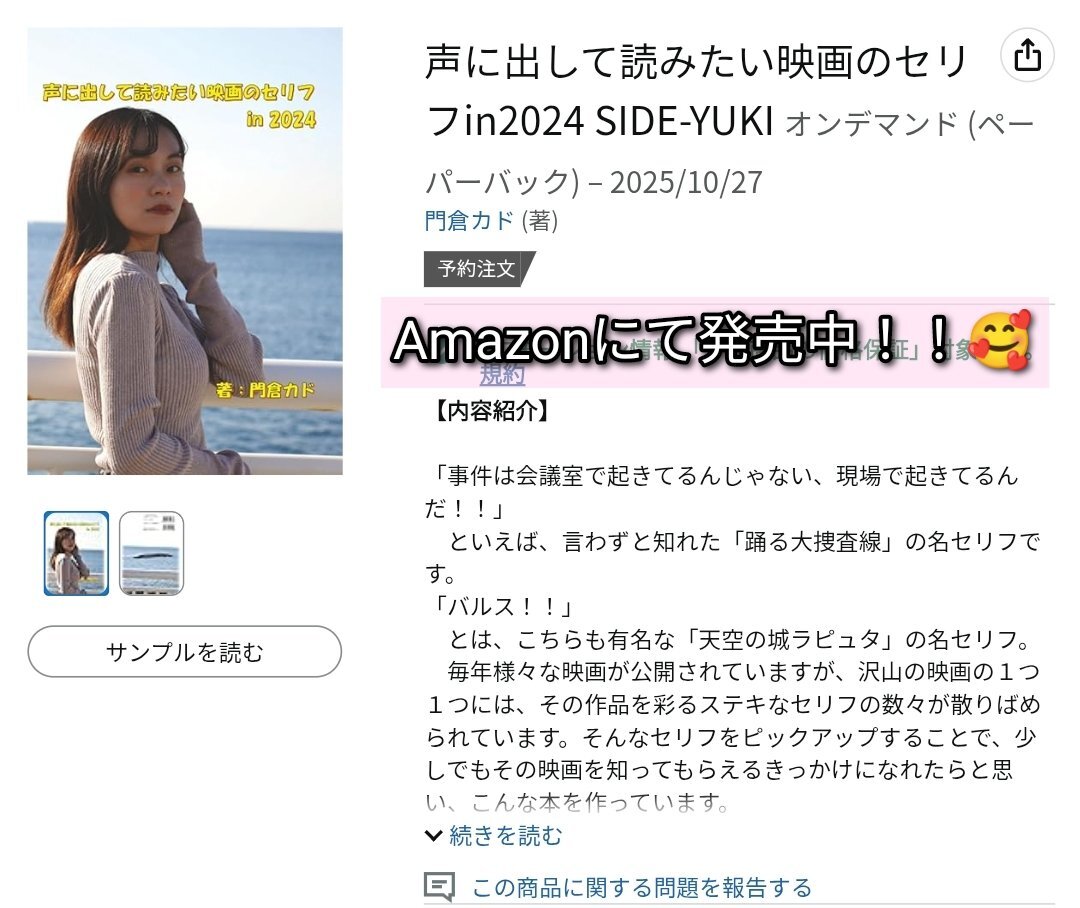
Task: Click the サンプルを読む button
Action: (185, 652)
